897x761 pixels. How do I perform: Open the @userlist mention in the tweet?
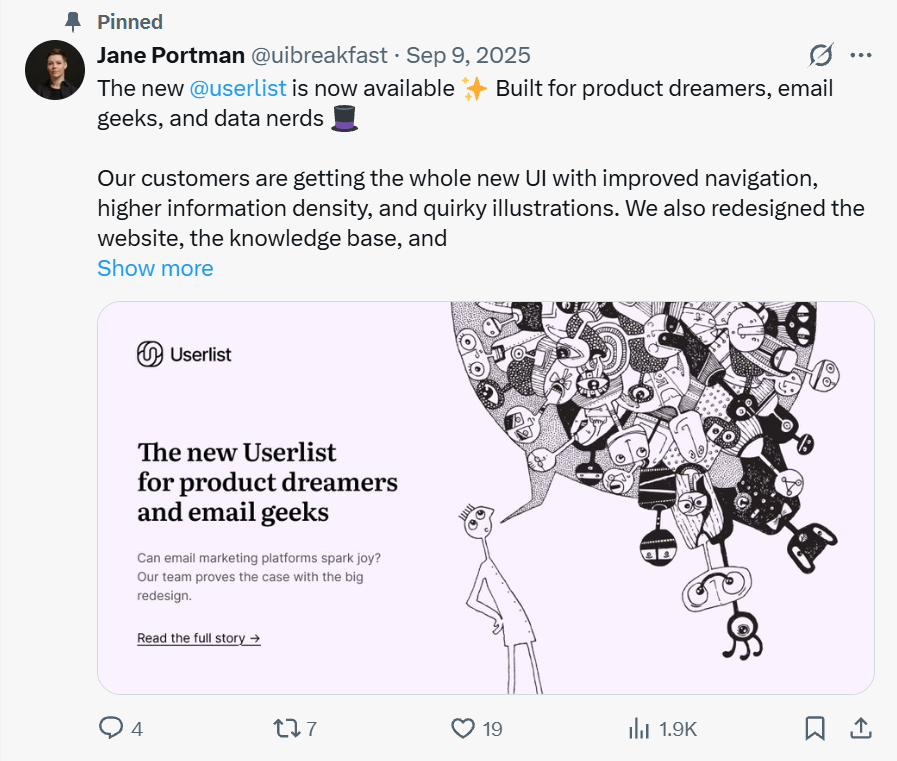[238, 88]
